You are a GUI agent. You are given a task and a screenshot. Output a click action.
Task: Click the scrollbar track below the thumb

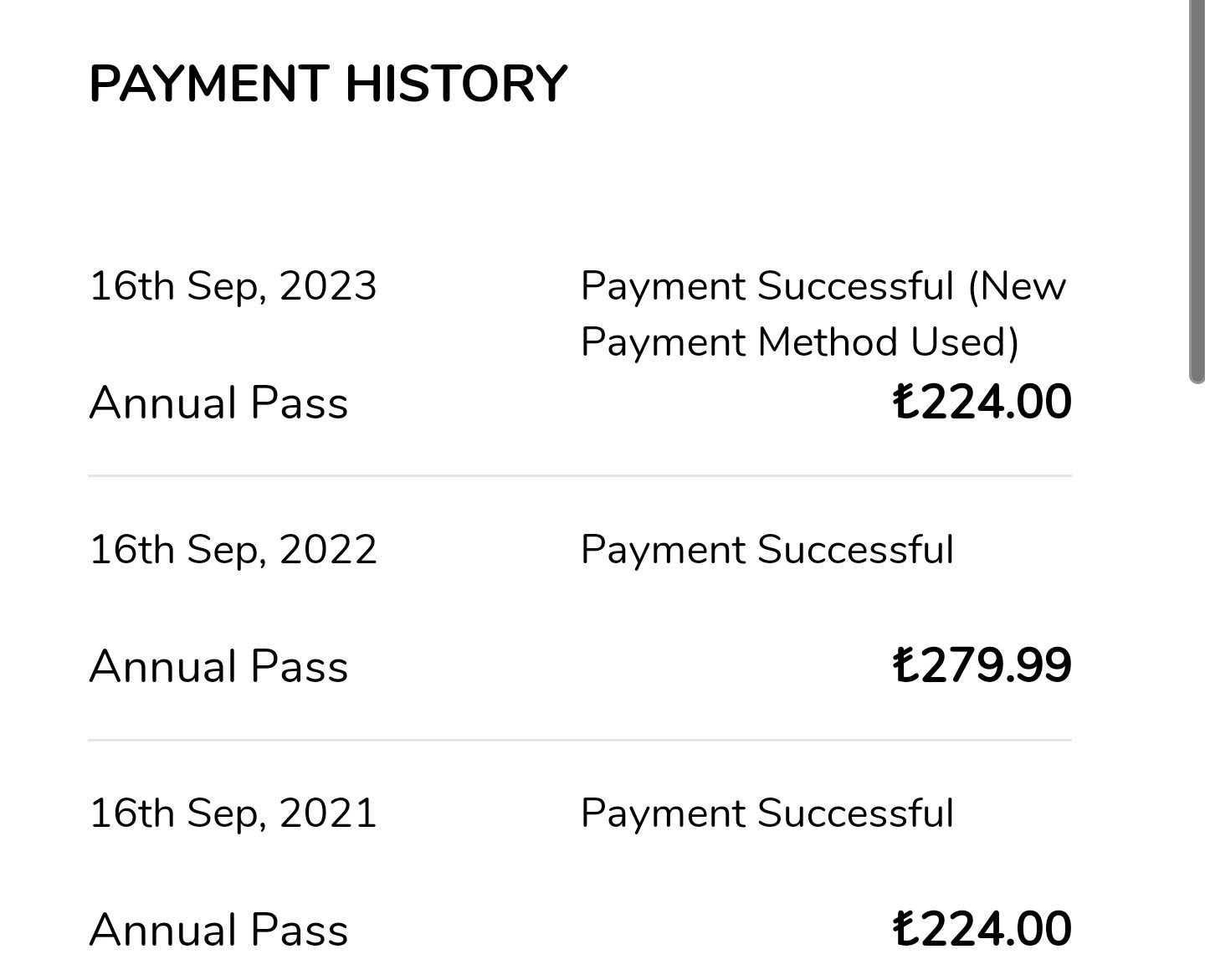[x=1197, y=682]
